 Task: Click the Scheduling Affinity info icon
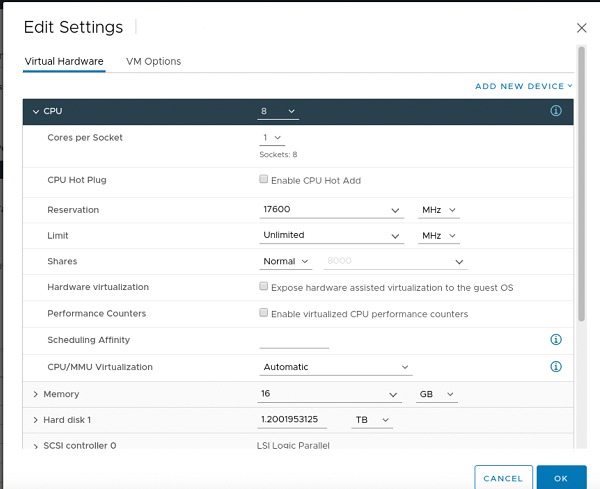pyautogui.click(x=556, y=340)
